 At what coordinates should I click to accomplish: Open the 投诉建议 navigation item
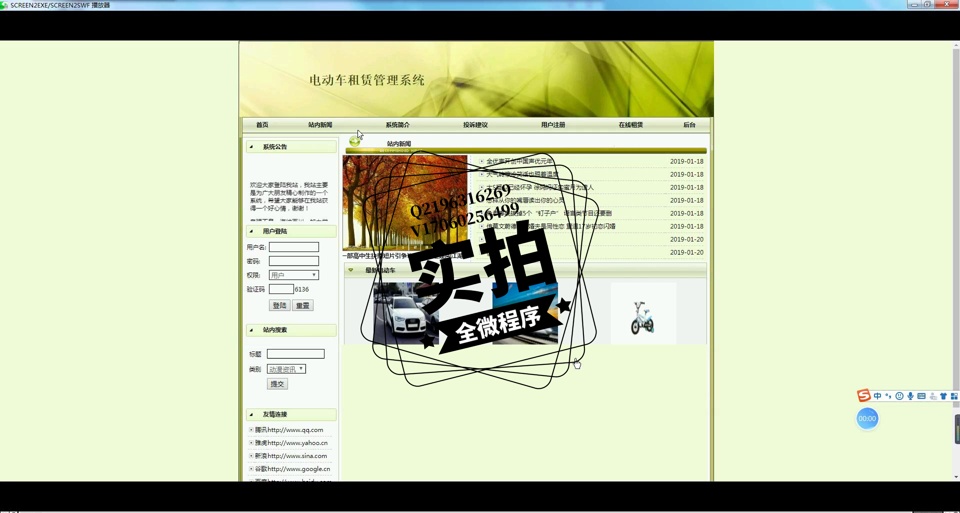pyautogui.click(x=476, y=125)
